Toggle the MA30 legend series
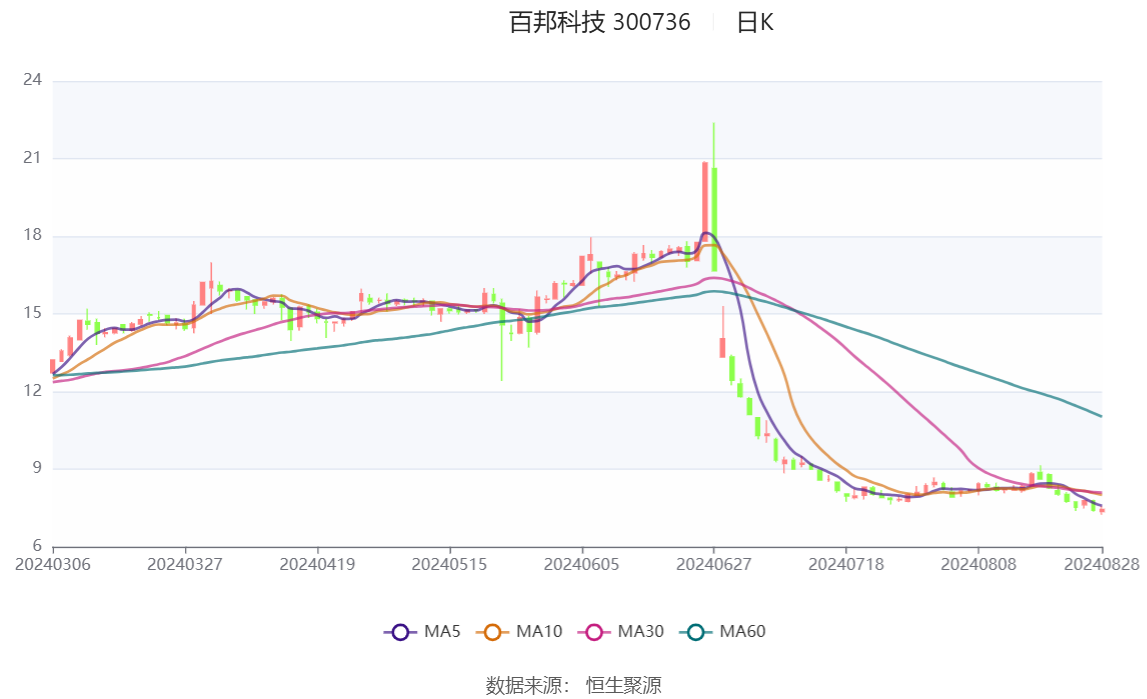The height and width of the screenshot is (699, 1147). (620, 632)
